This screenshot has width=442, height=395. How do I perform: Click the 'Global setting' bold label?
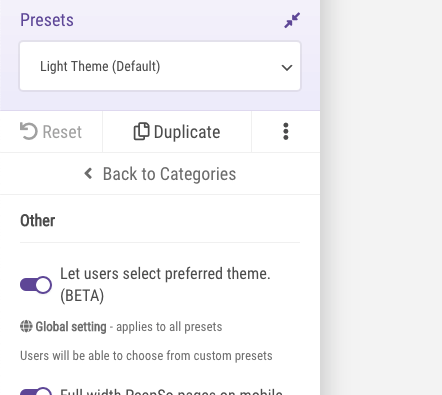tap(71, 327)
